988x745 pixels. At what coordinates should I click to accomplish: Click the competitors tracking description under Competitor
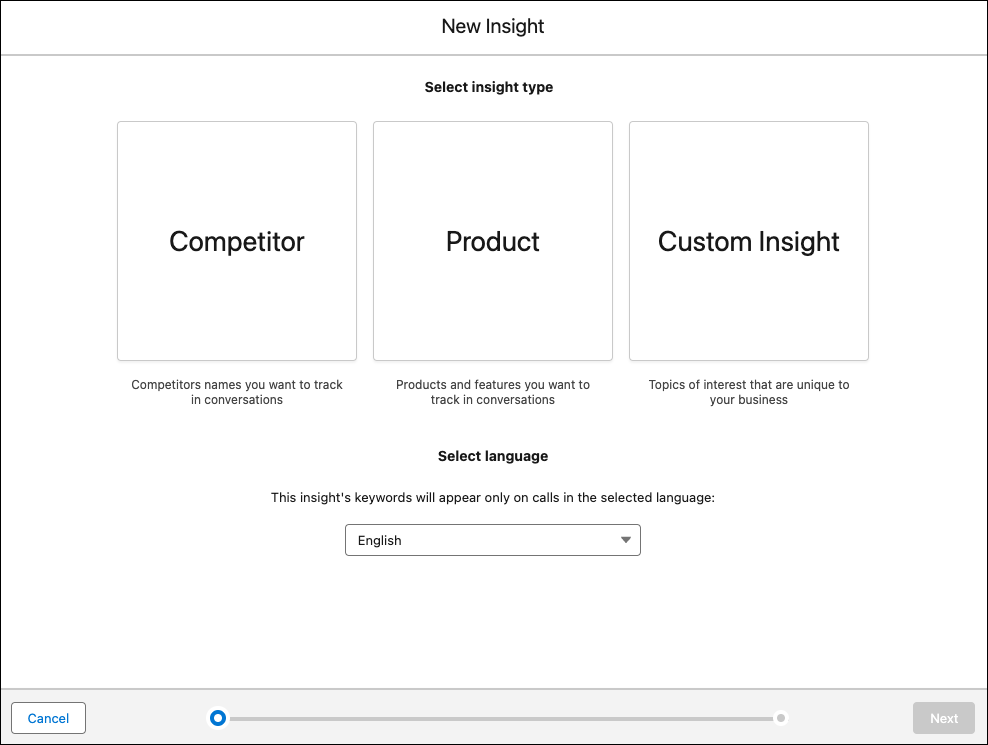coord(236,392)
